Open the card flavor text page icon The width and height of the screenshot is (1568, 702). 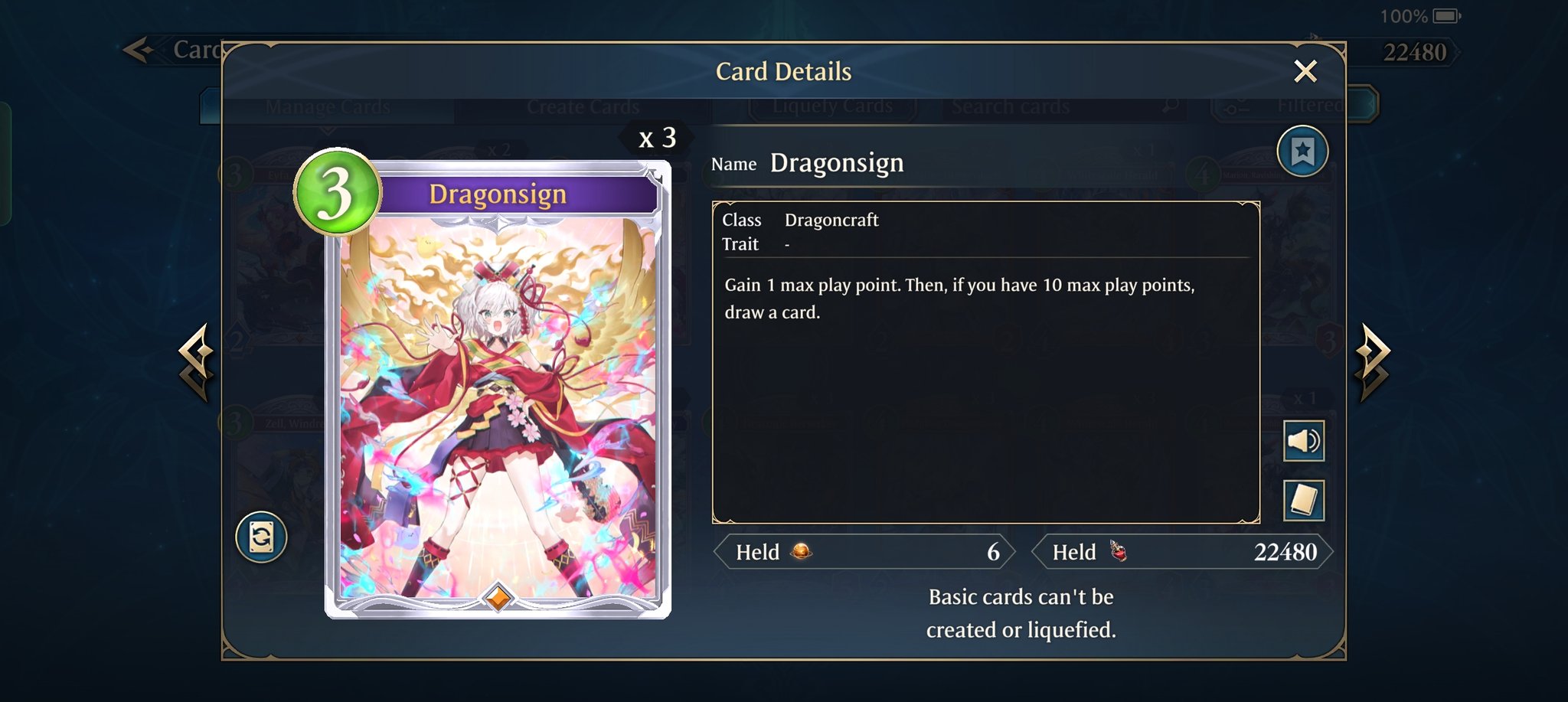pos(1304,501)
